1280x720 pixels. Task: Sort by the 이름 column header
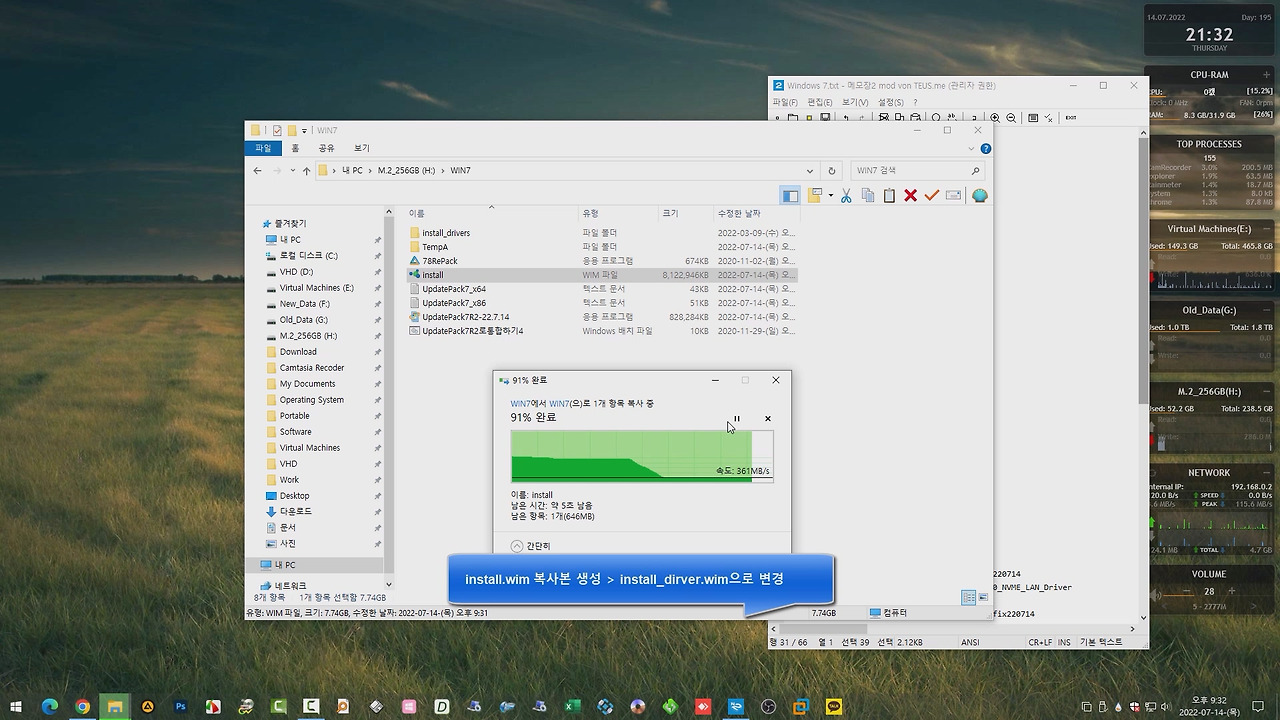(x=493, y=214)
